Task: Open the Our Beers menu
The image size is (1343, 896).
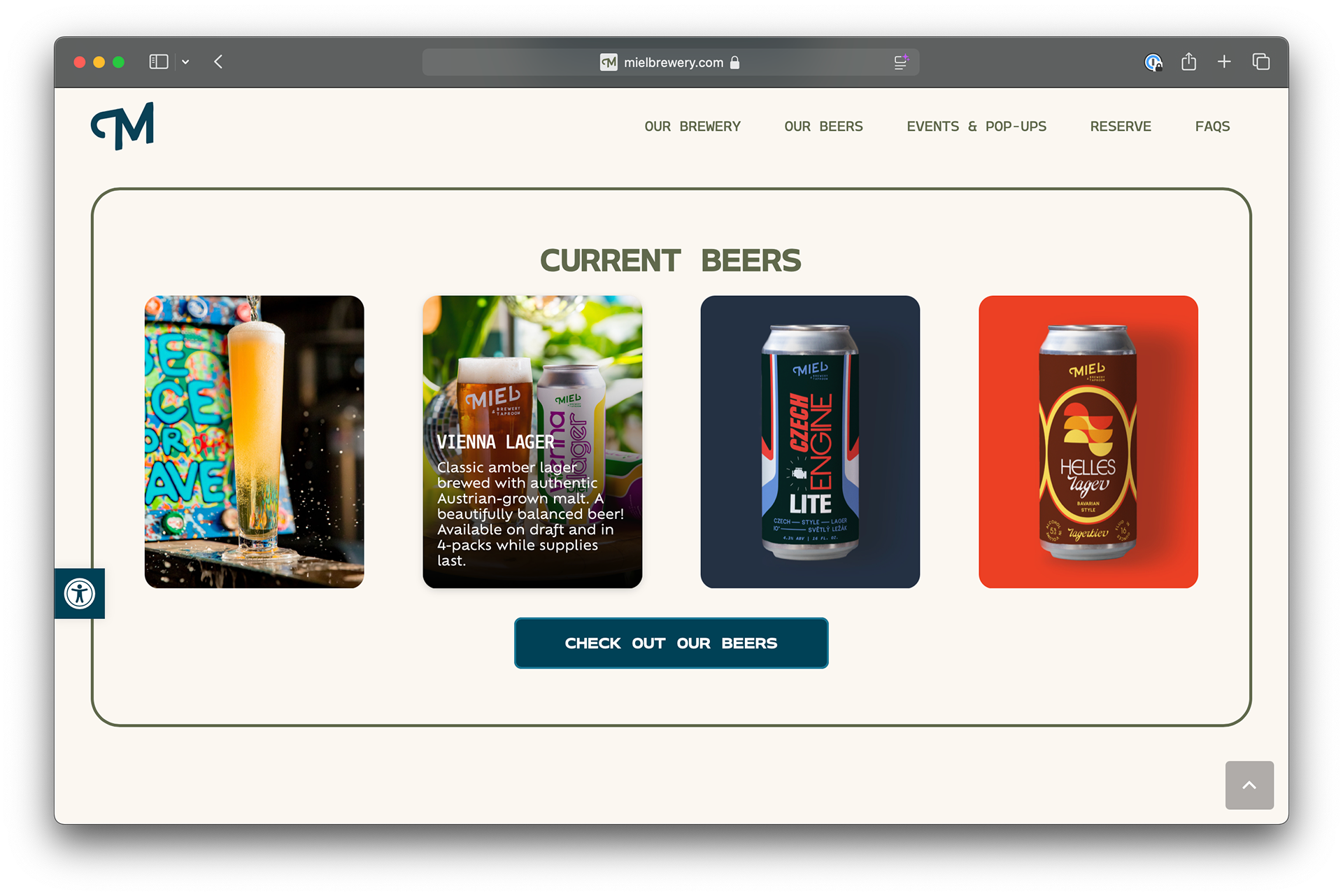Action: (x=823, y=127)
